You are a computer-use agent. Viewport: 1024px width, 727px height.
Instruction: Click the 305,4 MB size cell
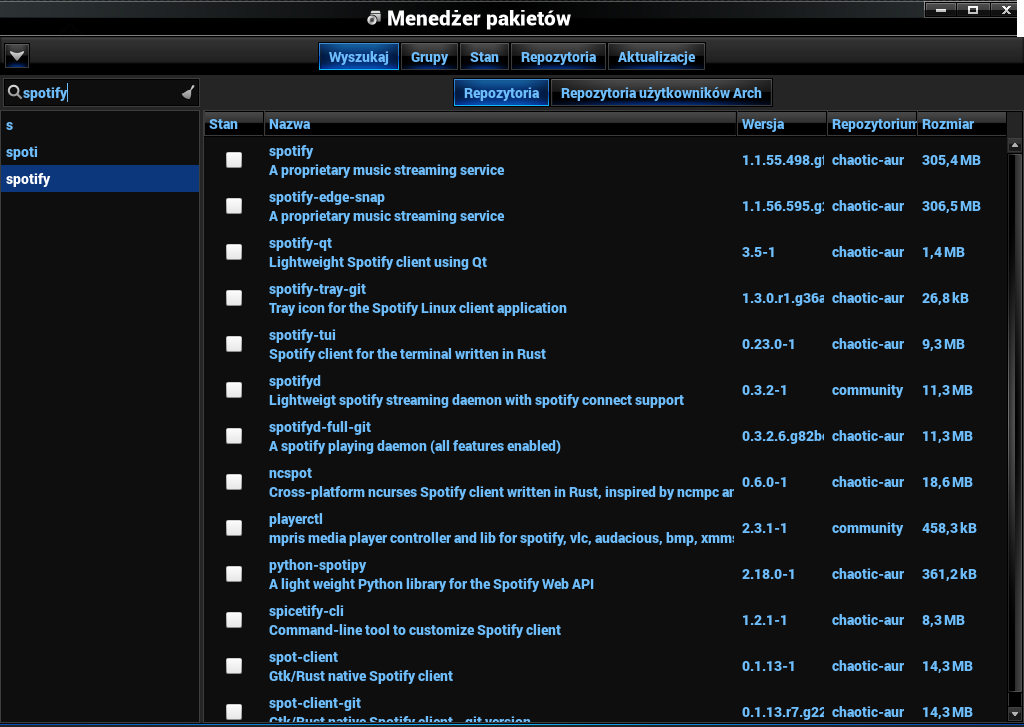(951, 160)
